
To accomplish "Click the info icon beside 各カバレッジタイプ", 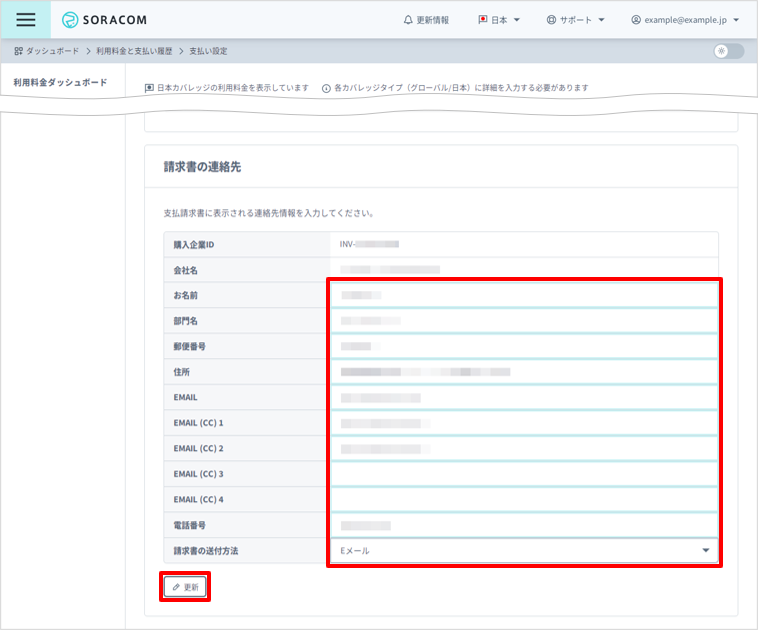I will click(x=326, y=88).
